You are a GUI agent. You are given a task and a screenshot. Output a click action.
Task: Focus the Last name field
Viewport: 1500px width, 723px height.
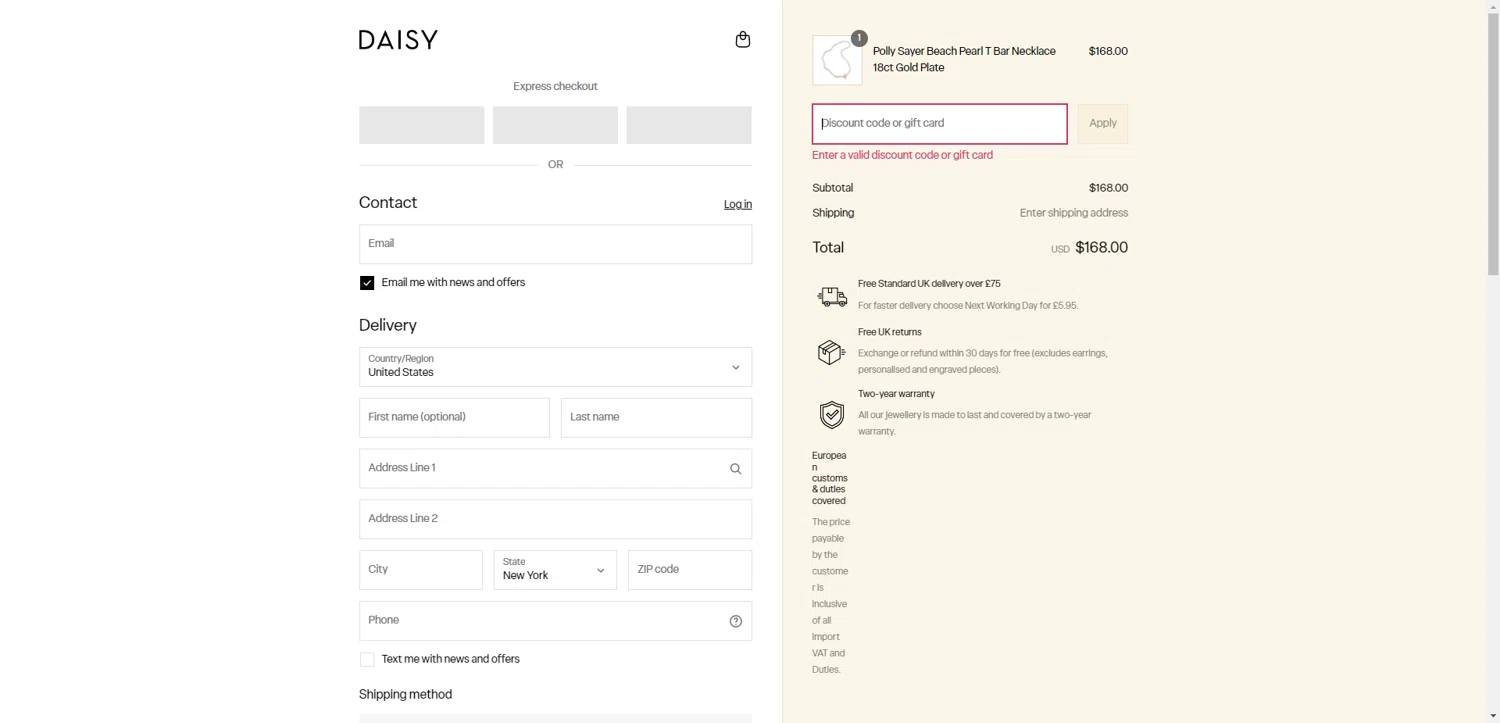coord(656,418)
